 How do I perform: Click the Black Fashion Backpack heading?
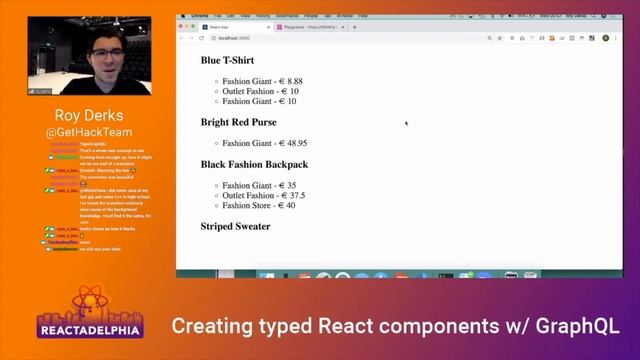(254, 164)
